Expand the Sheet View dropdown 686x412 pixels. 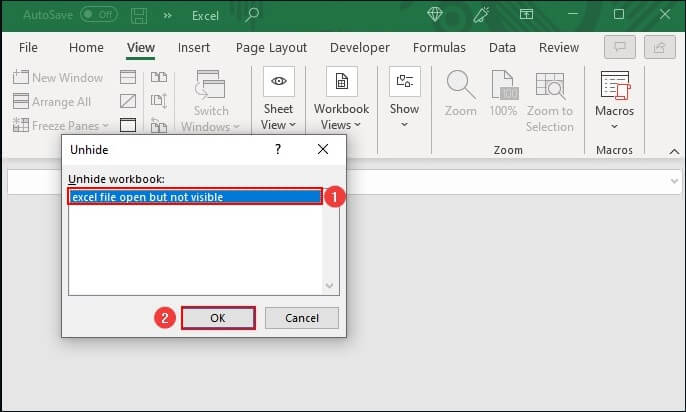[x=279, y=125]
